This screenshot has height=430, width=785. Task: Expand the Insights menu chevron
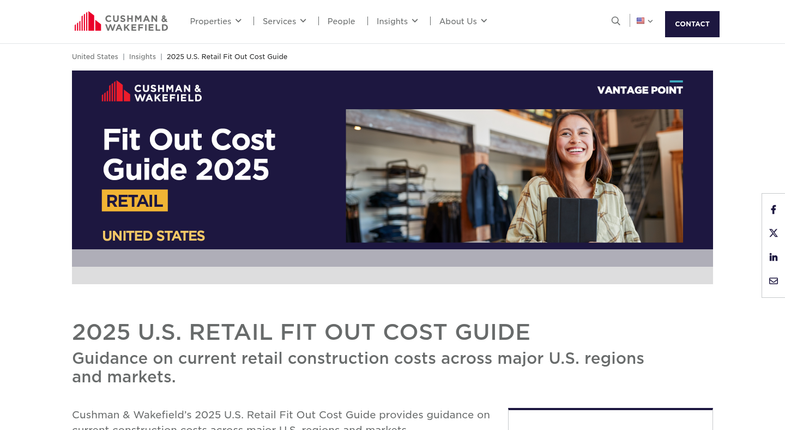pos(415,21)
